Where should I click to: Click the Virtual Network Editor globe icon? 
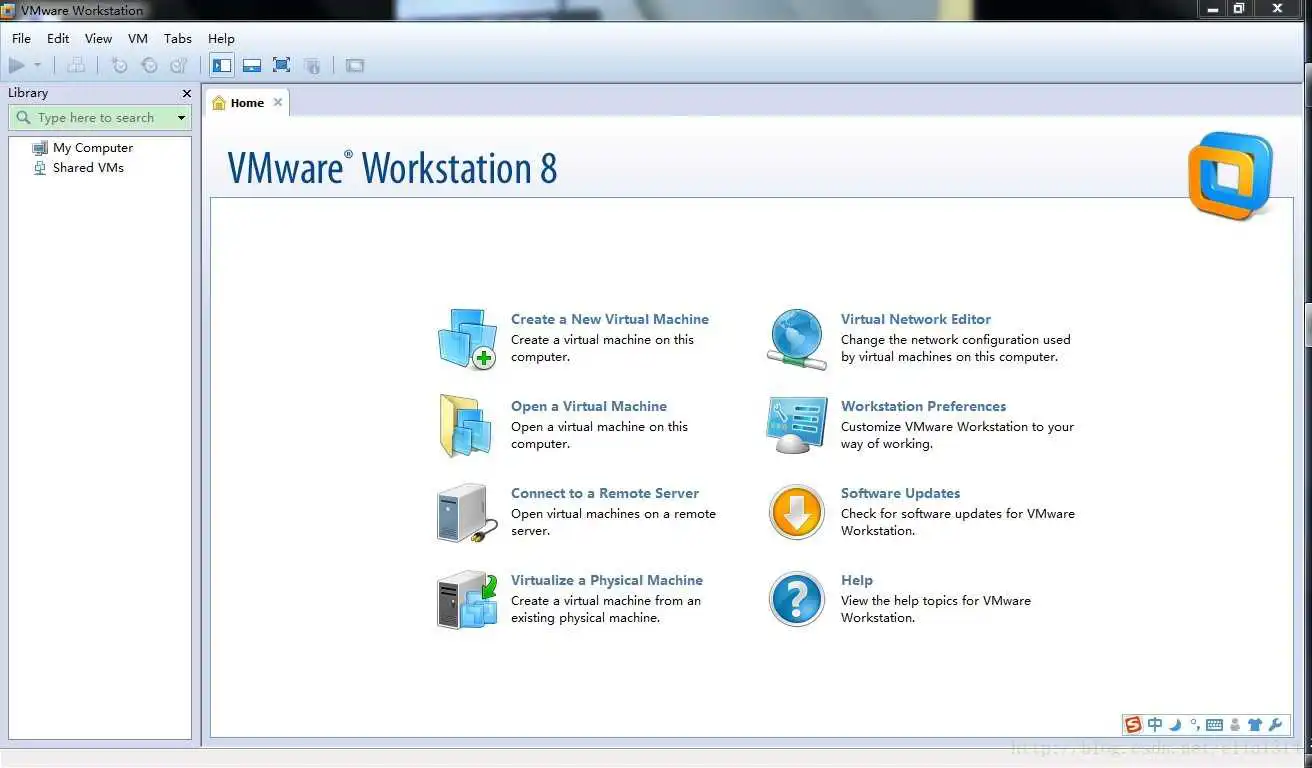click(x=797, y=340)
